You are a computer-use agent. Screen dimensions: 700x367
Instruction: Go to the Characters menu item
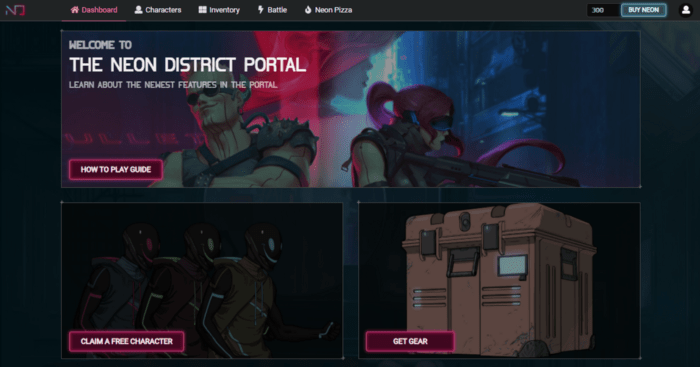pos(158,10)
